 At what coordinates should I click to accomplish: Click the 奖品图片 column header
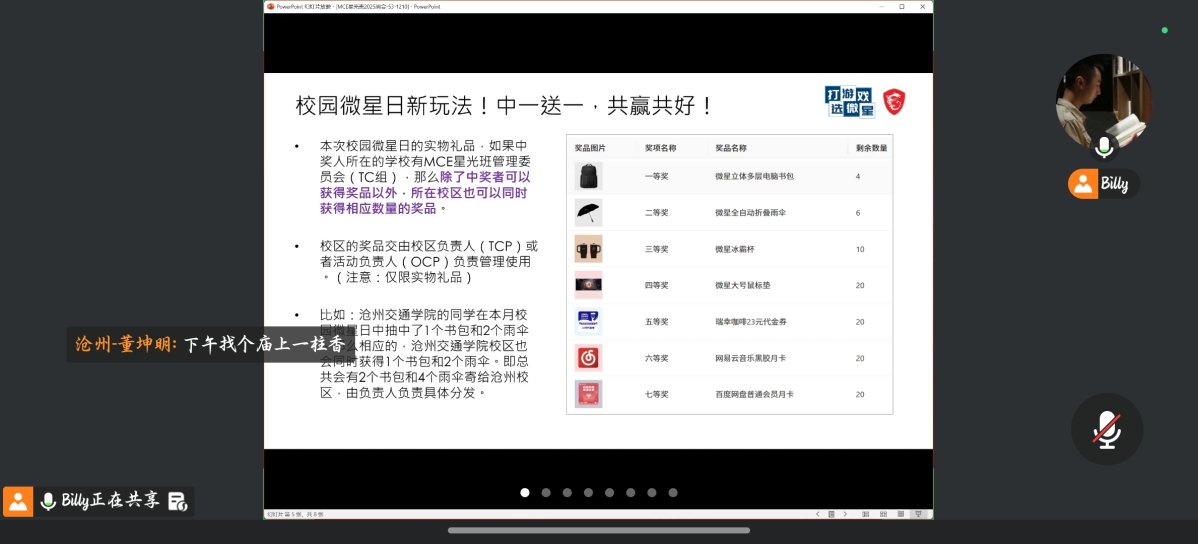point(590,148)
